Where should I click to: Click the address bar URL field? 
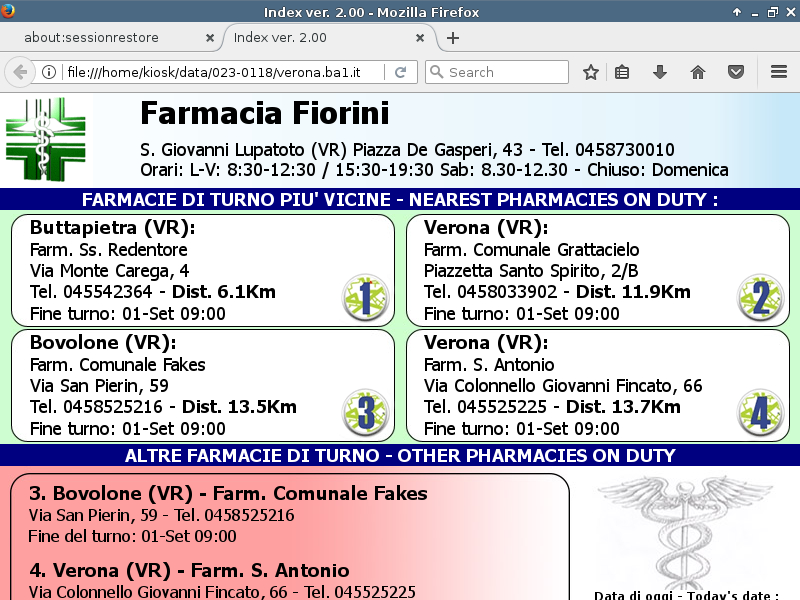(220, 72)
